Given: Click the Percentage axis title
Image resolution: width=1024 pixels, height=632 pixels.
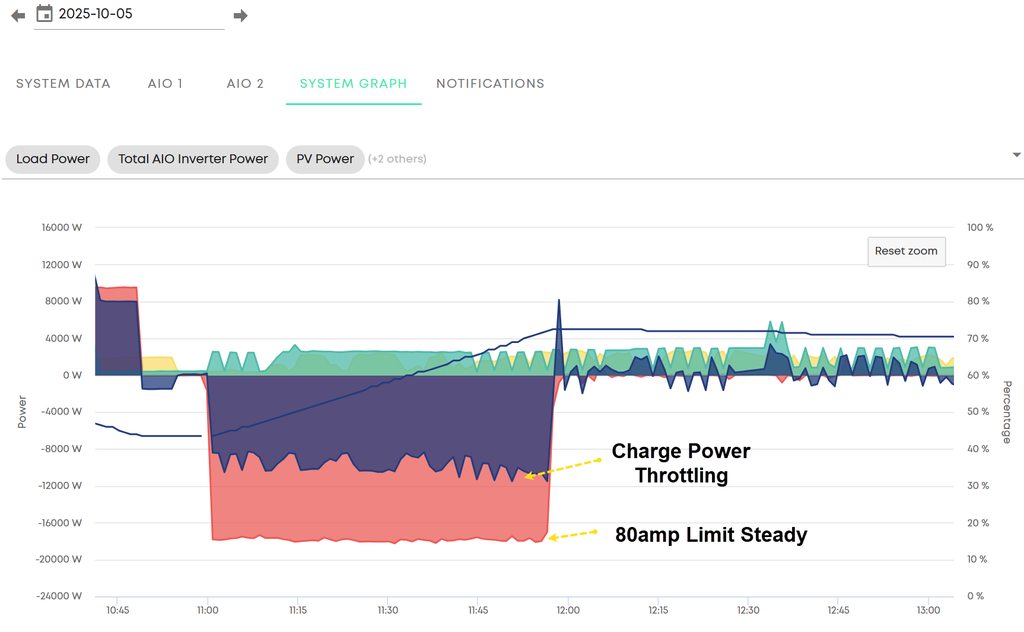Looking at the screenshot, I should 1007,411.
